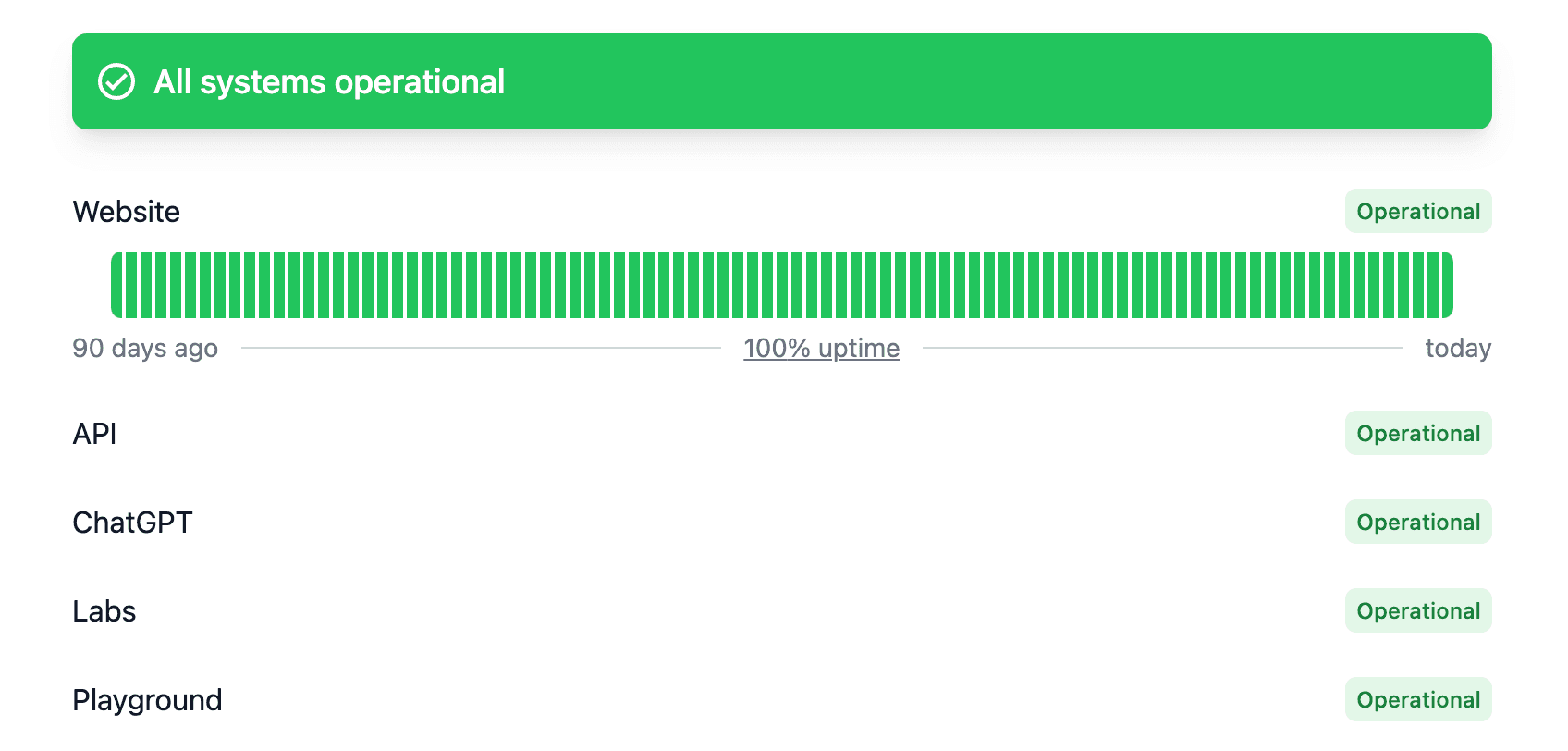Open the 100% uptime link

pos(821,348)
